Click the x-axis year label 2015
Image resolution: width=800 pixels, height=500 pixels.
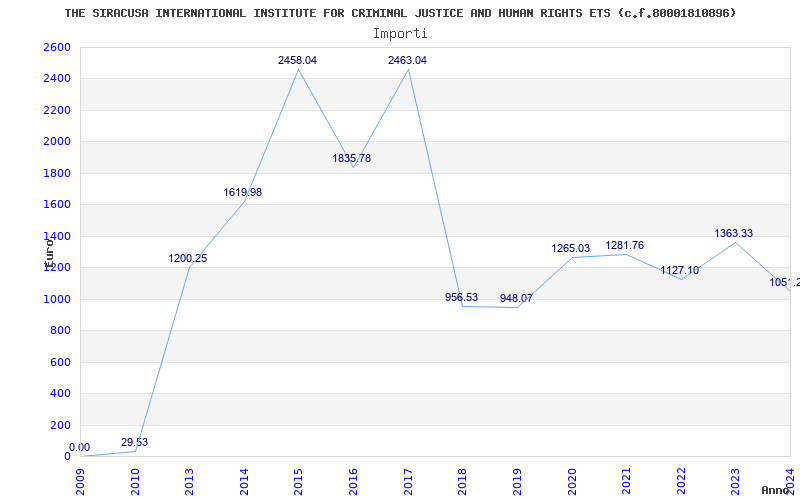[299, 481]
